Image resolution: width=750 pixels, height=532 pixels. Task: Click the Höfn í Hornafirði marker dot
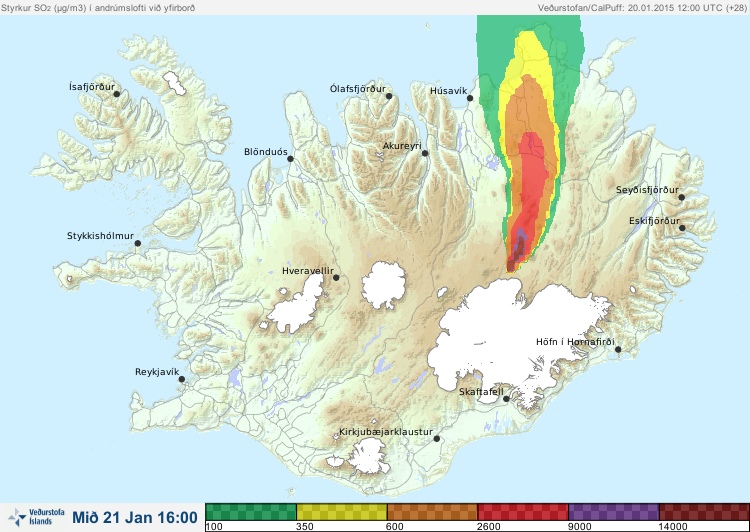click(618, 350)
